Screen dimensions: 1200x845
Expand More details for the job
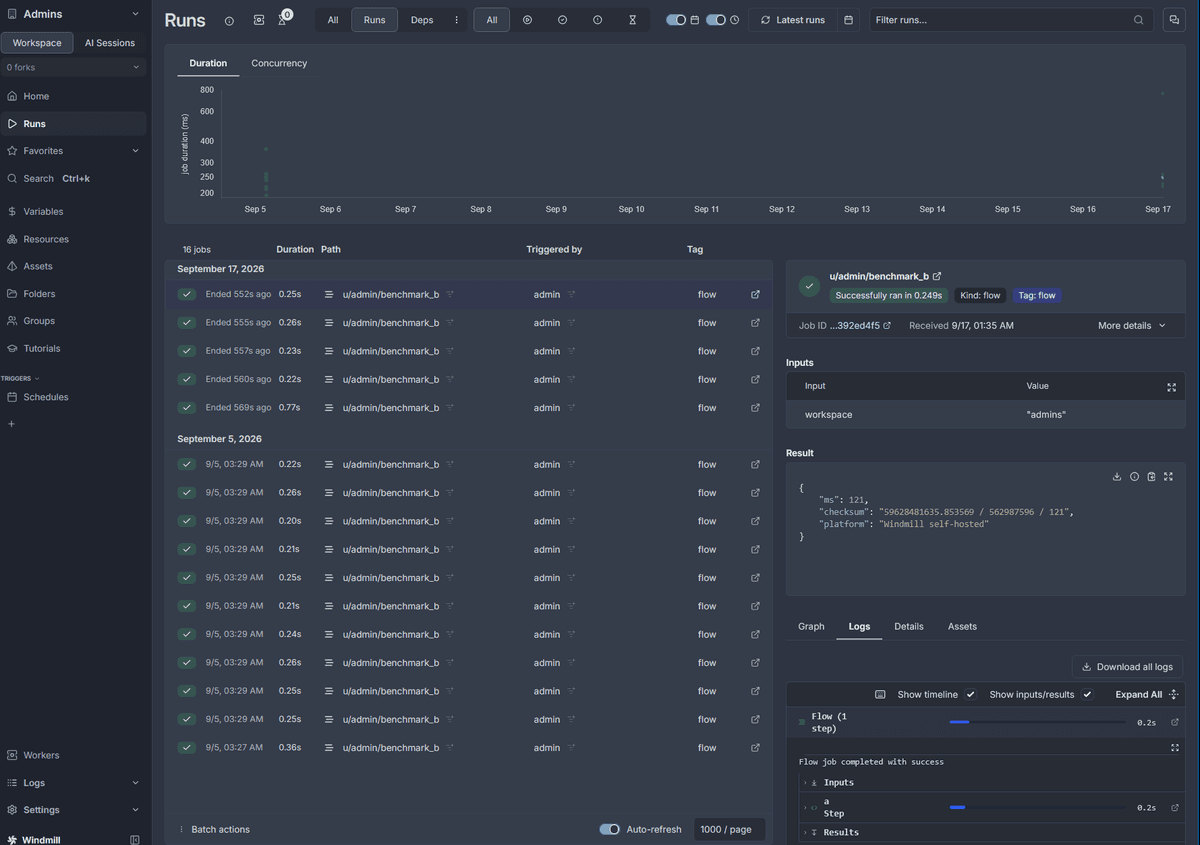pyautogui.click(x=1132, y=326)
